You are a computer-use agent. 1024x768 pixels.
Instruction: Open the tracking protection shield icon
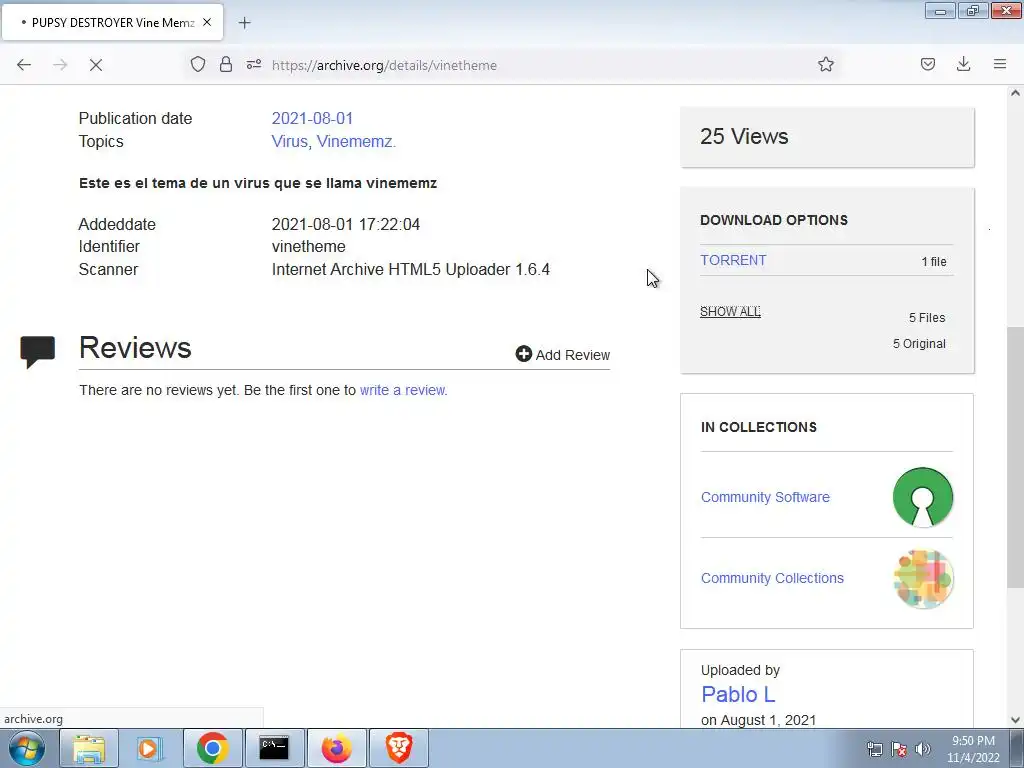pyautogui.click(x=198, y=64)
